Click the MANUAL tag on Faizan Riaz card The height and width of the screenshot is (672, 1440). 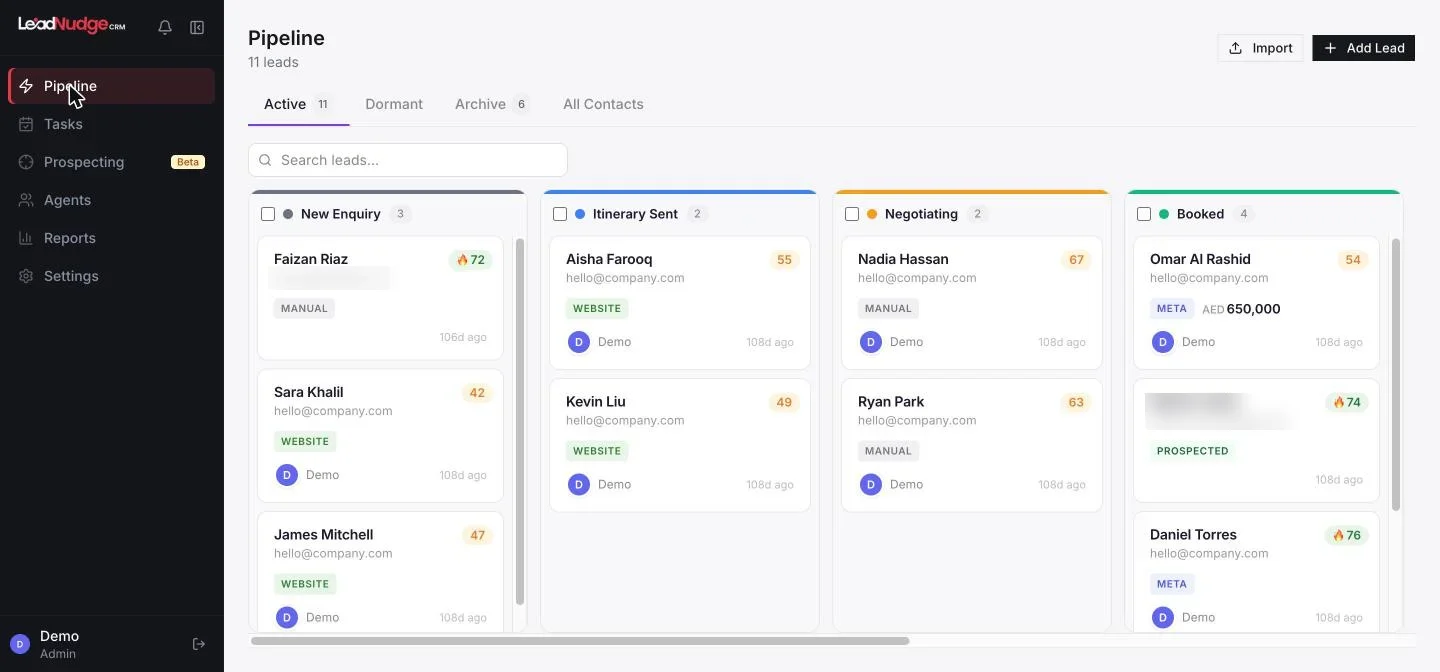(304, 309)
